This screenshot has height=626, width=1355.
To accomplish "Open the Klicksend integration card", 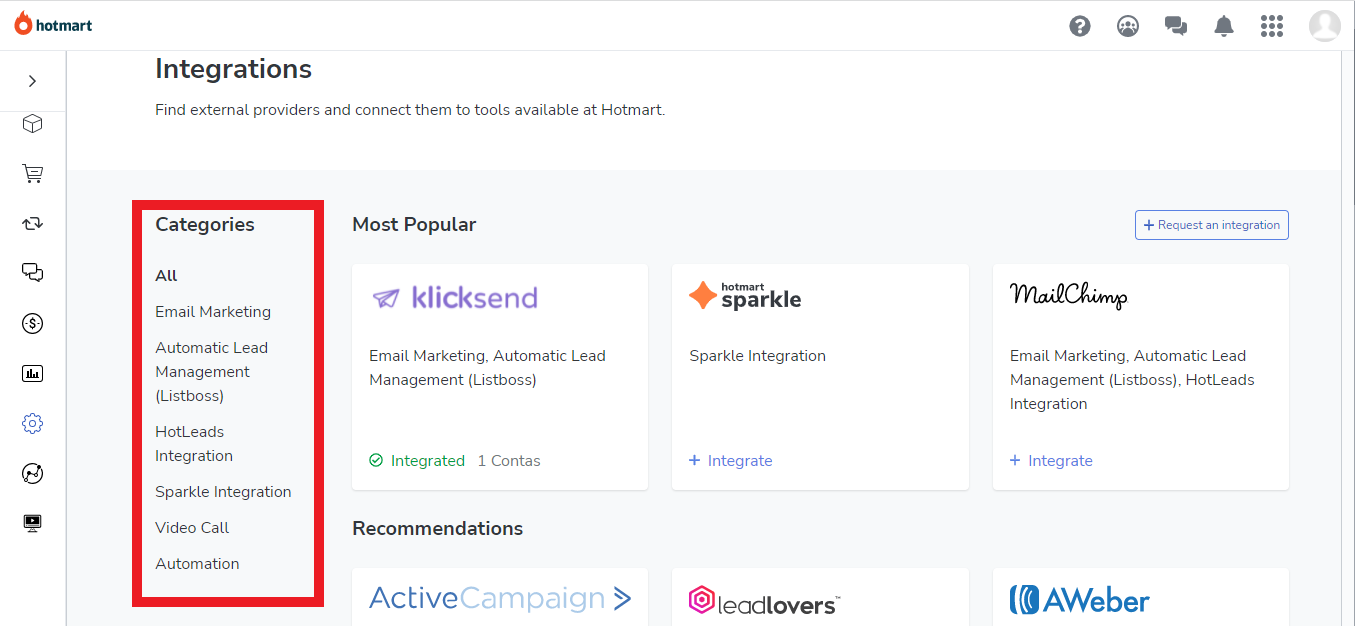I will tap(500, 377).
